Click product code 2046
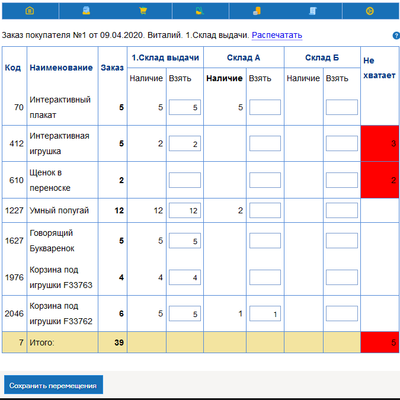Image resolution: width=400 pixels, height=400 pixels. point(14,314)
